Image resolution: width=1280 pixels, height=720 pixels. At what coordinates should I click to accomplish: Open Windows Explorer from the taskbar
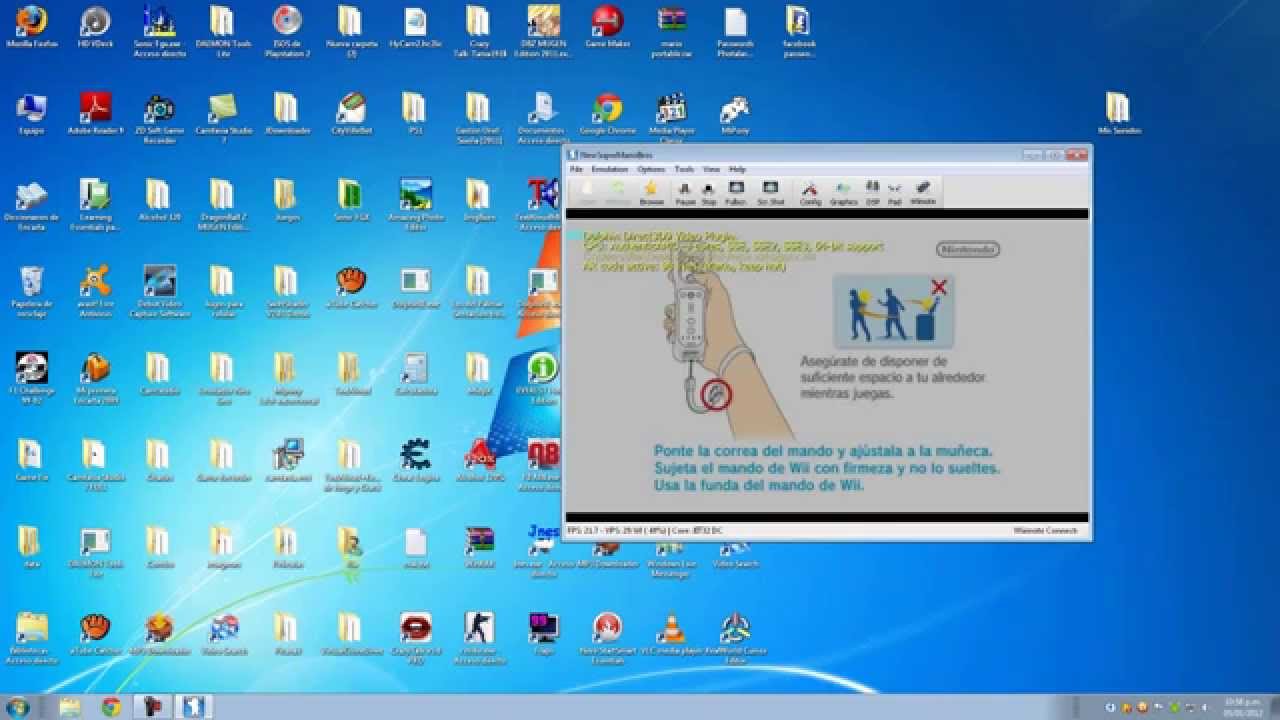(69, 707)
